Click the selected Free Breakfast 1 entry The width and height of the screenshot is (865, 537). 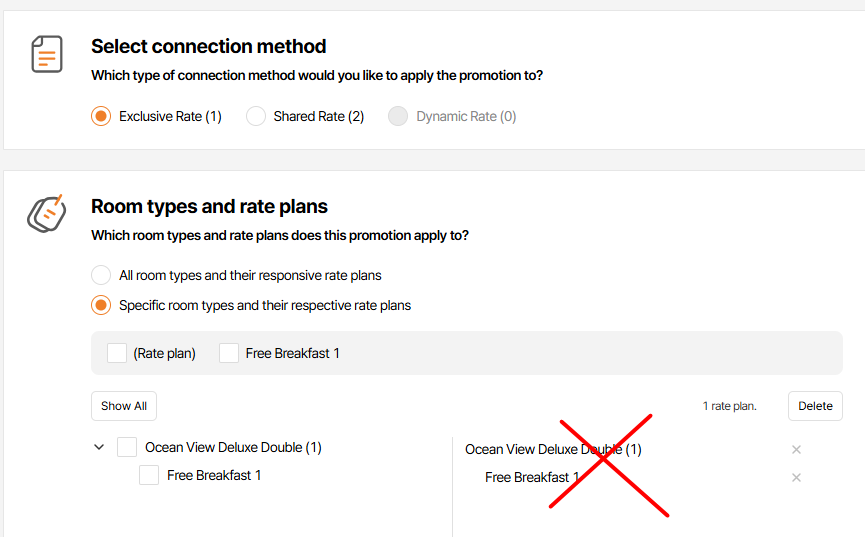tap(532, 478)
